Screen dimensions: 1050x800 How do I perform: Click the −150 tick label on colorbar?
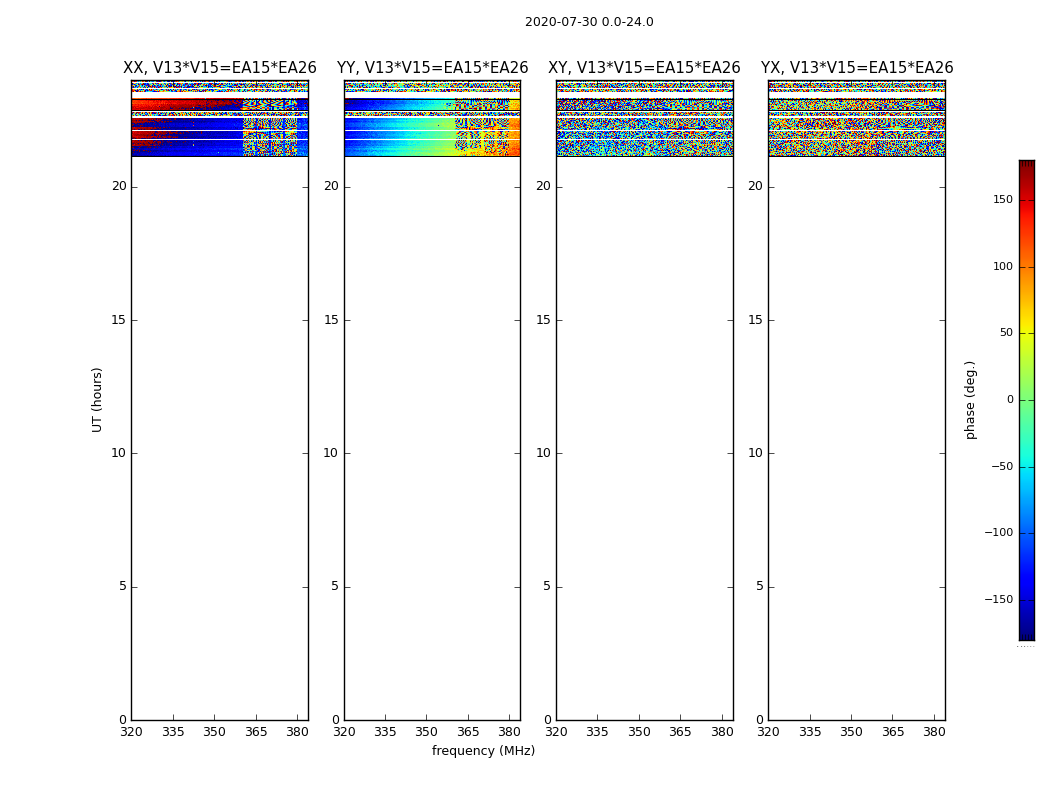click(x=999, y=600)
